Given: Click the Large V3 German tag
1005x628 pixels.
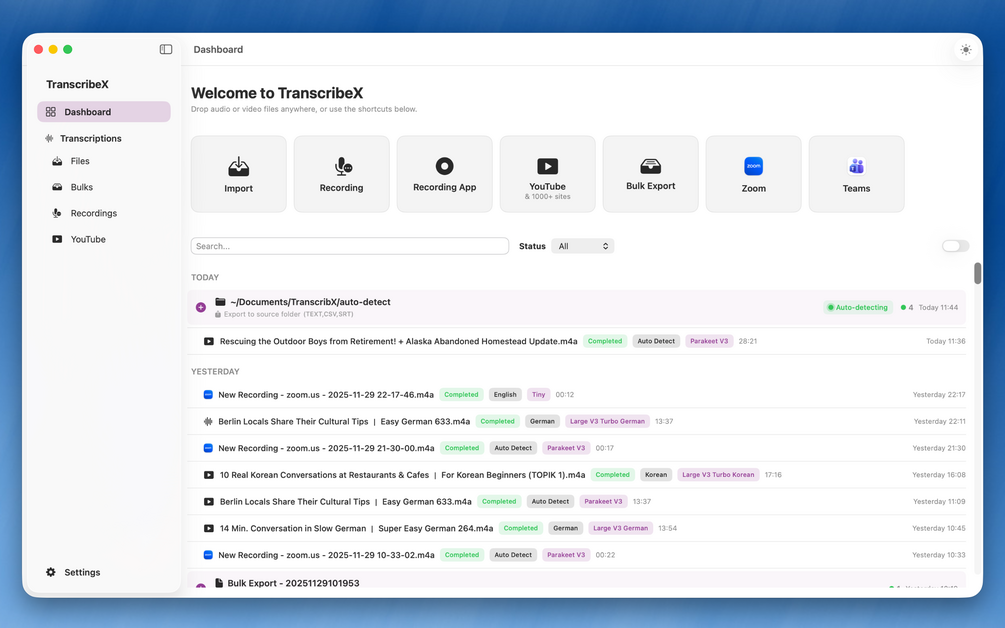Looking at the screenshot, I should (x=620, y=529).
